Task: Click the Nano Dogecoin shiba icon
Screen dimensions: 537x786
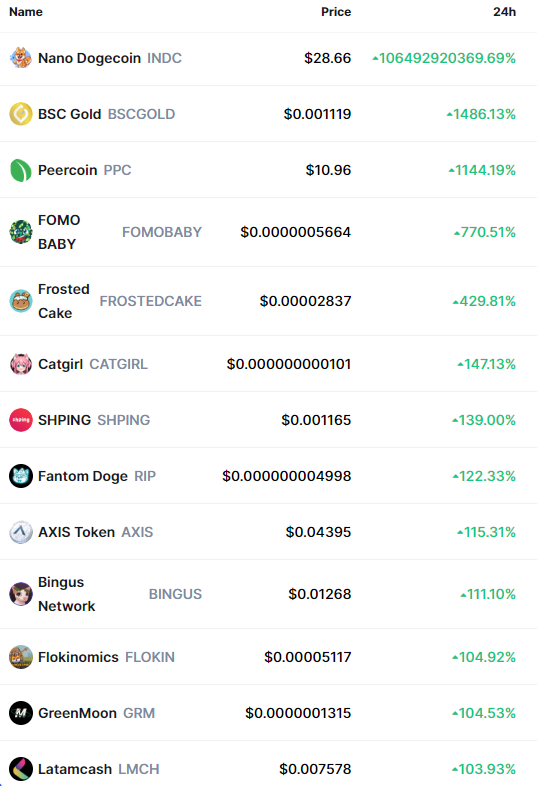Action: click(21, 58)
